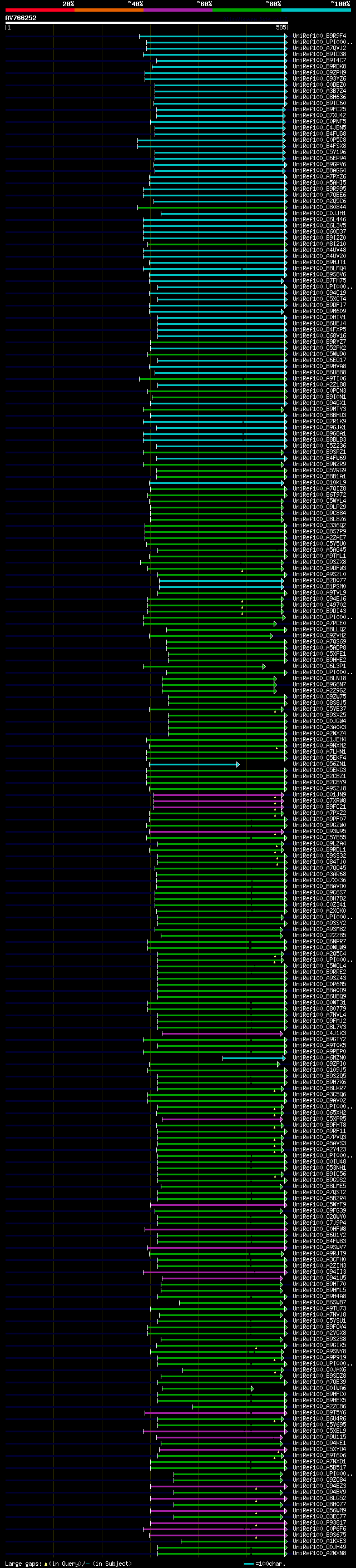Viewport: 356px width, 1568px height.
Task: Open hit UniRef100_Q9LZA4
Action: [x=319, y=843]
